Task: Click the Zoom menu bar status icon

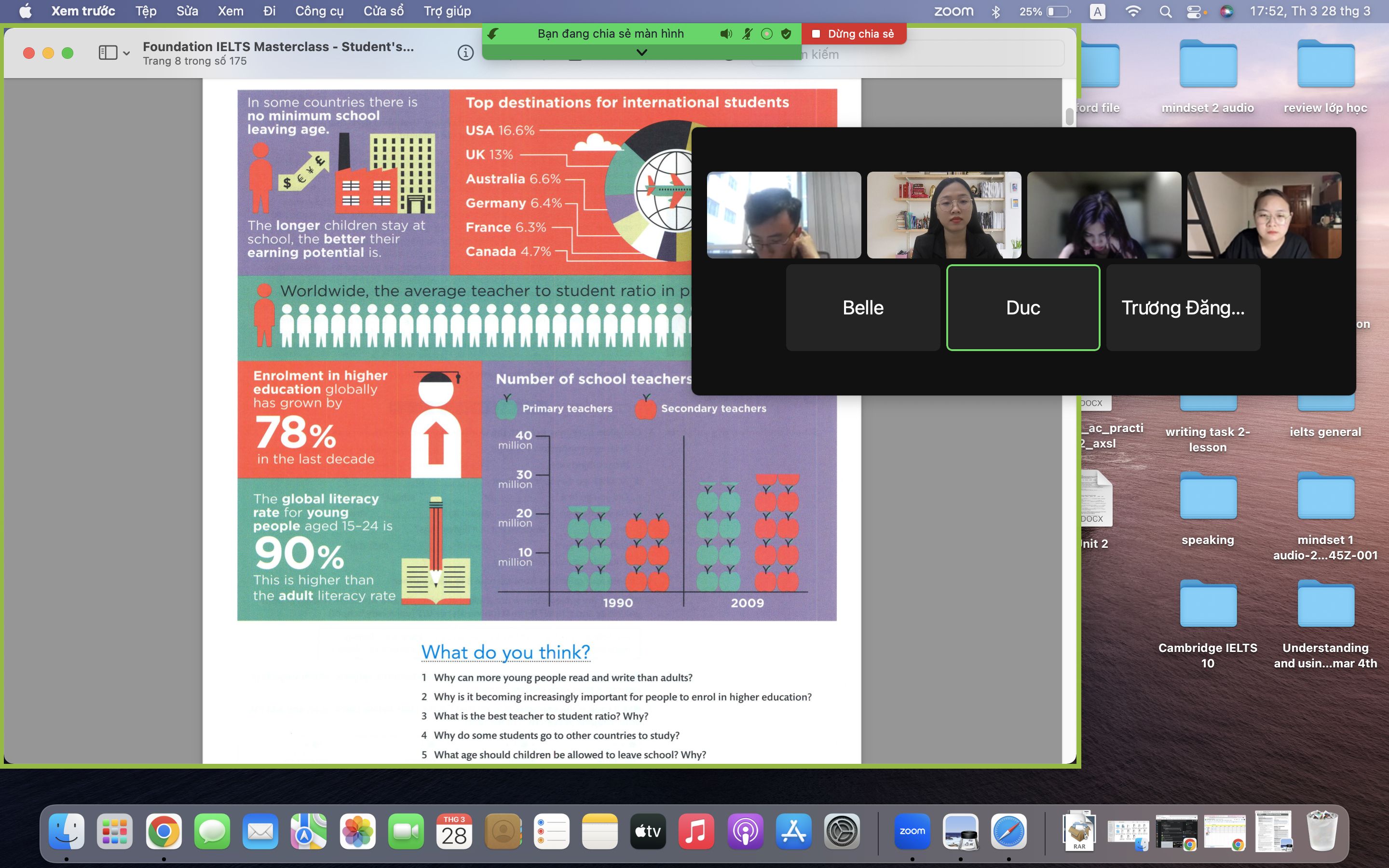Action: tap(953, 11)
